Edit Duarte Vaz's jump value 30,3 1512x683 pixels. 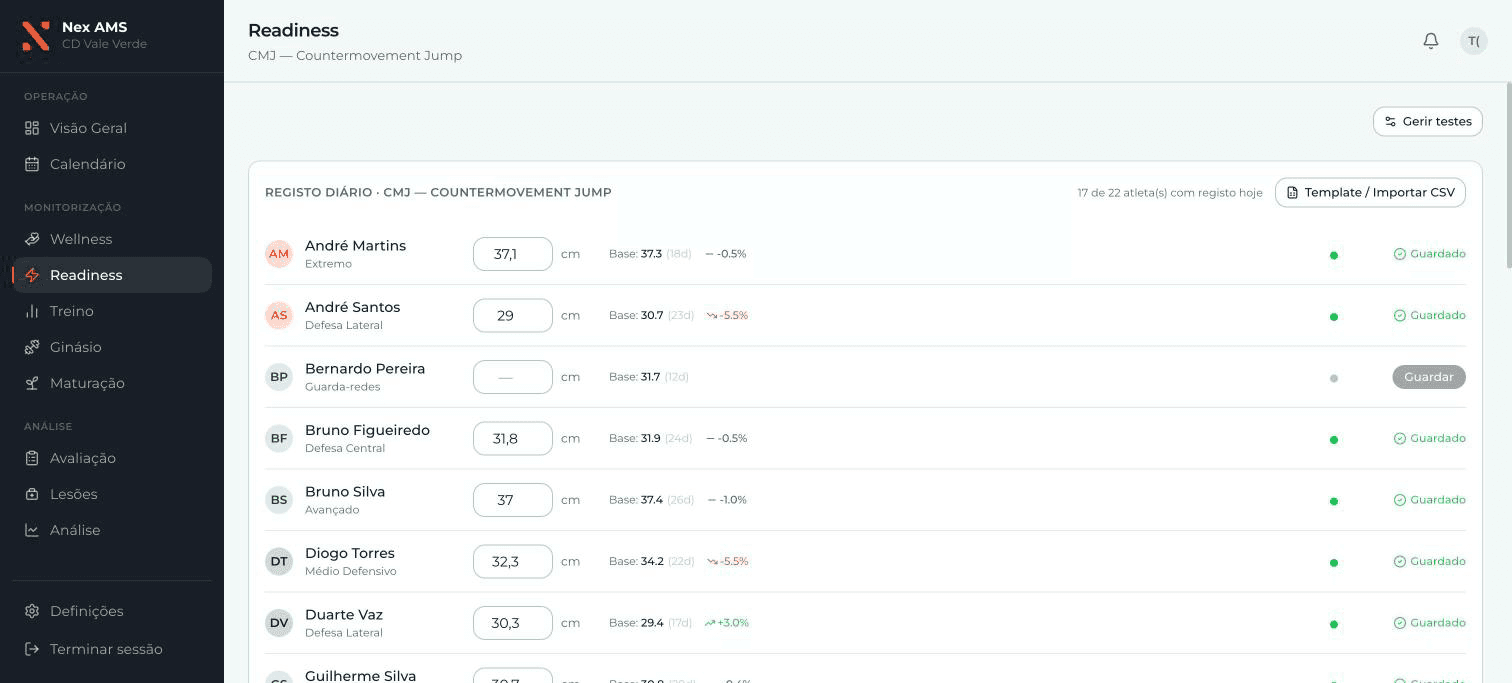[513, 623]
